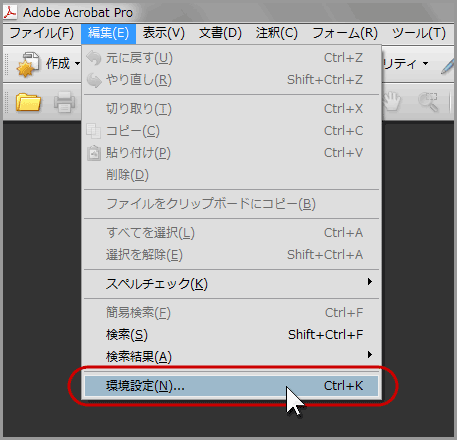Choose ファイルをクリップボードにコピー(B) entry
The image size is (457, 440).
tap(232, 204)
